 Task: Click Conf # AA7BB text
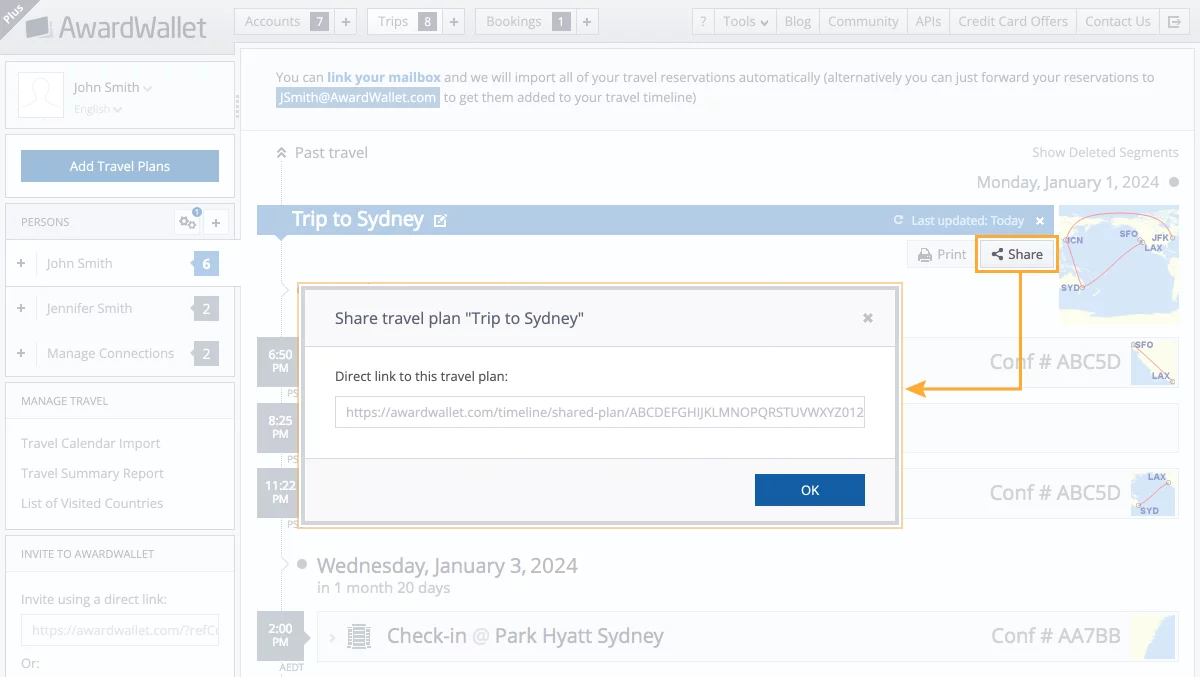click(1056, 636)
